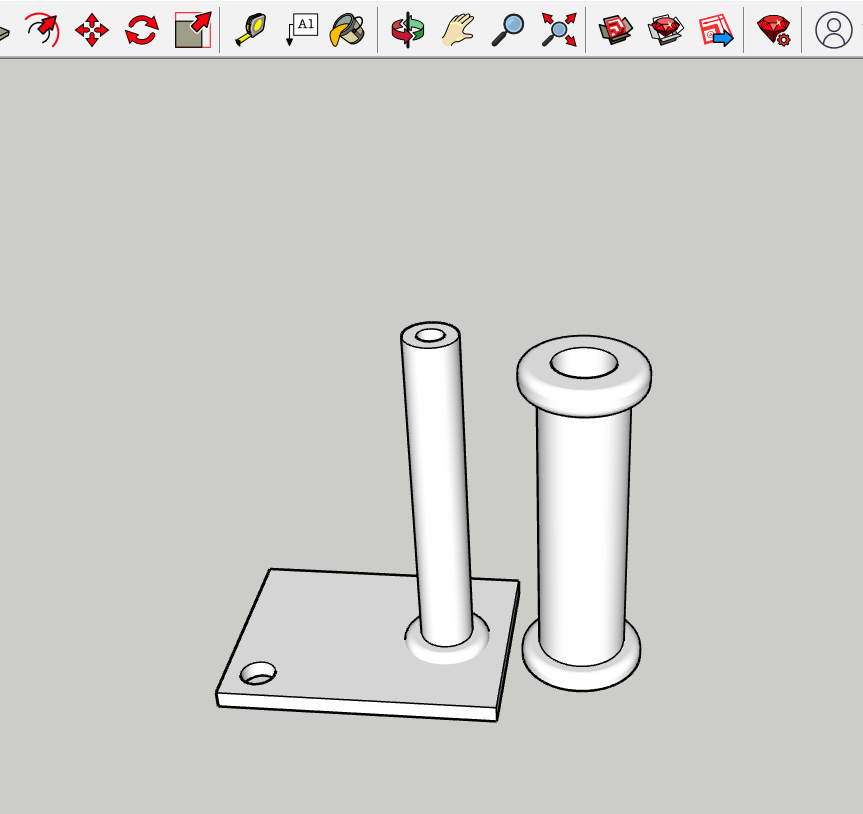
Task: Select the Move tool
Action: (91, 30)
